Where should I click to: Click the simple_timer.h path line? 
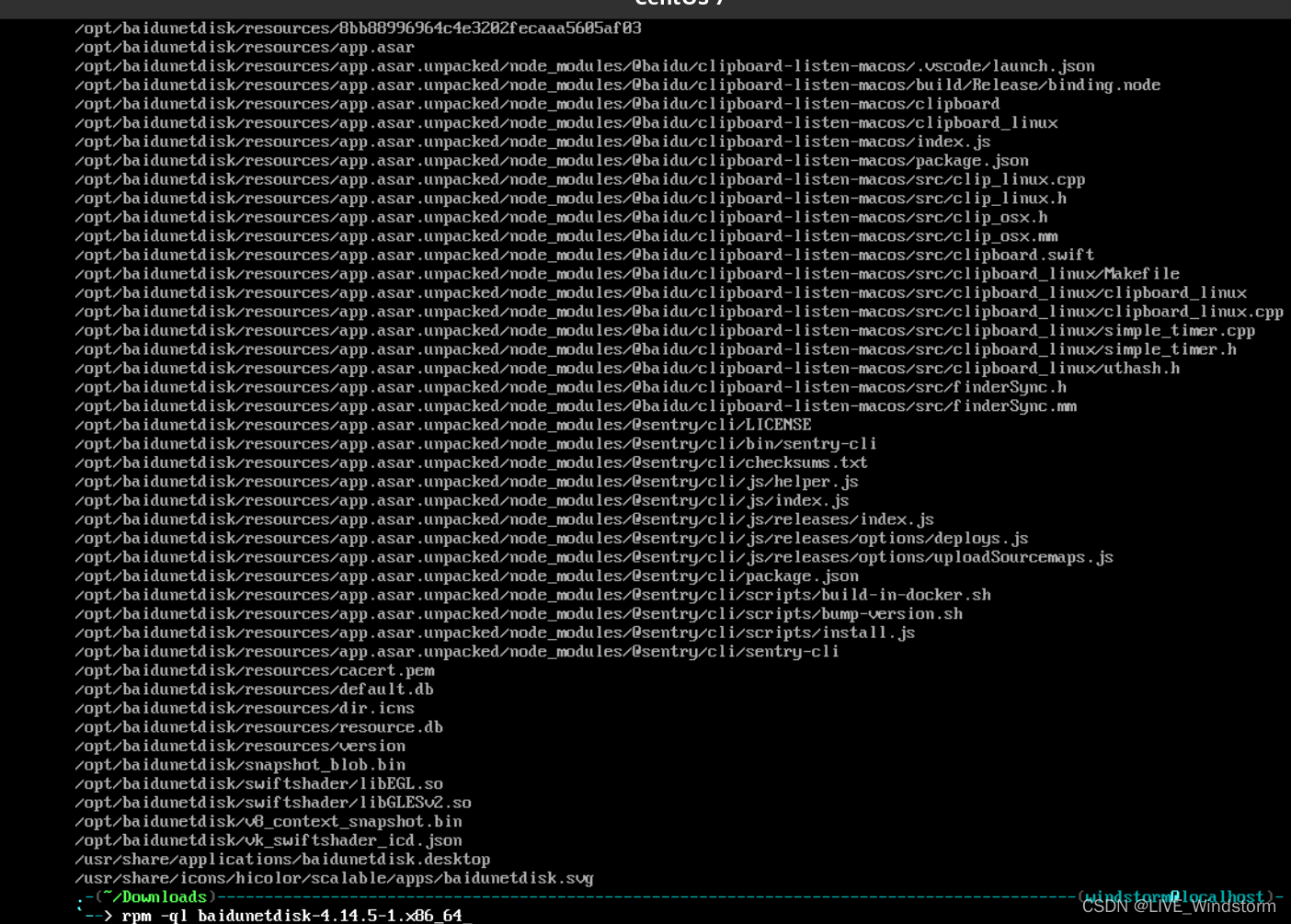(x=656, y=349)
